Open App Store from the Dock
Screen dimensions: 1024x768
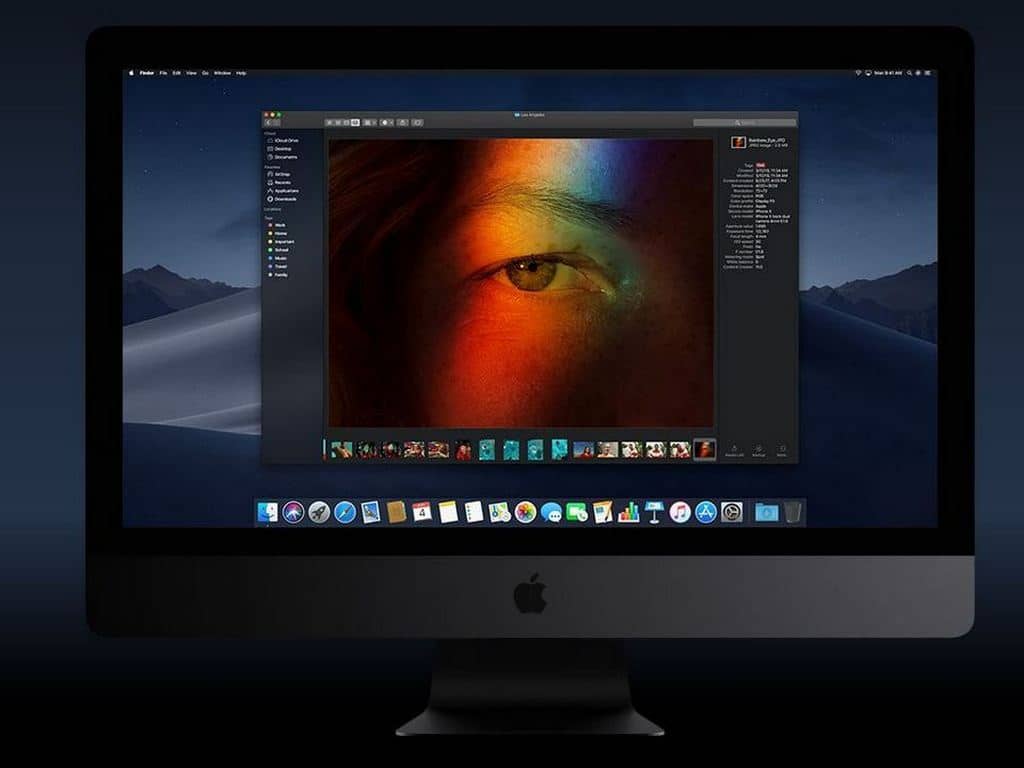pos(705,513)
